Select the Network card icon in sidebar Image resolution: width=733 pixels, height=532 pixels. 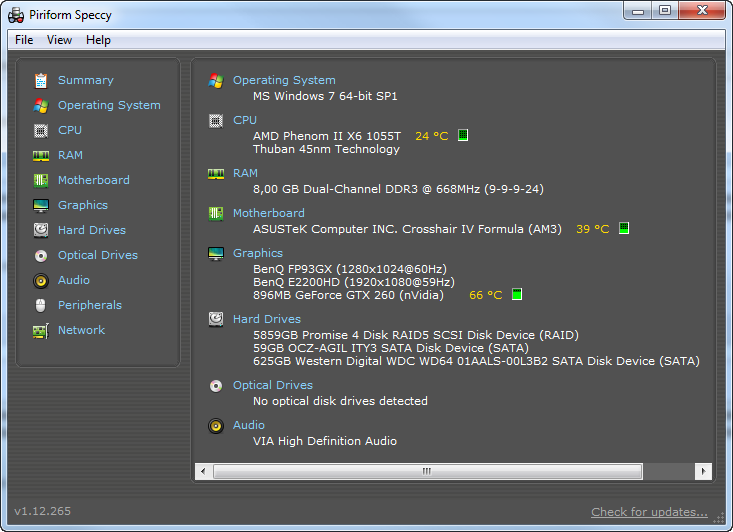click(41, 331)
